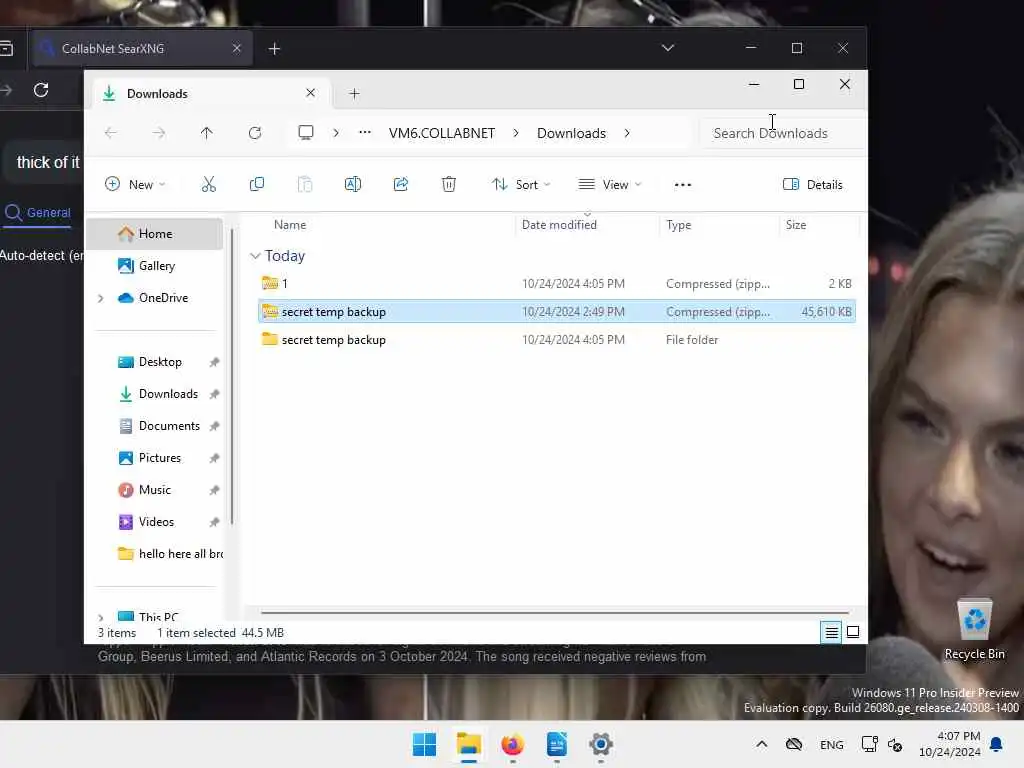Click the Share icon in toolbar

coord(401,185)
